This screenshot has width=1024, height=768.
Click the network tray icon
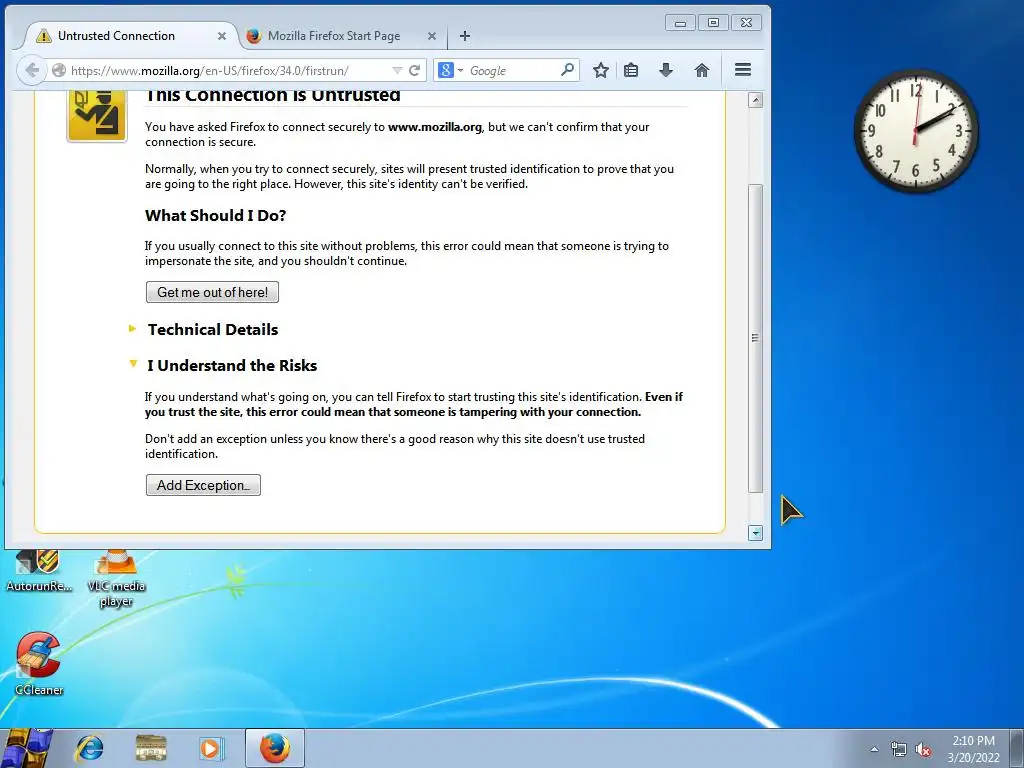point(899,749)
